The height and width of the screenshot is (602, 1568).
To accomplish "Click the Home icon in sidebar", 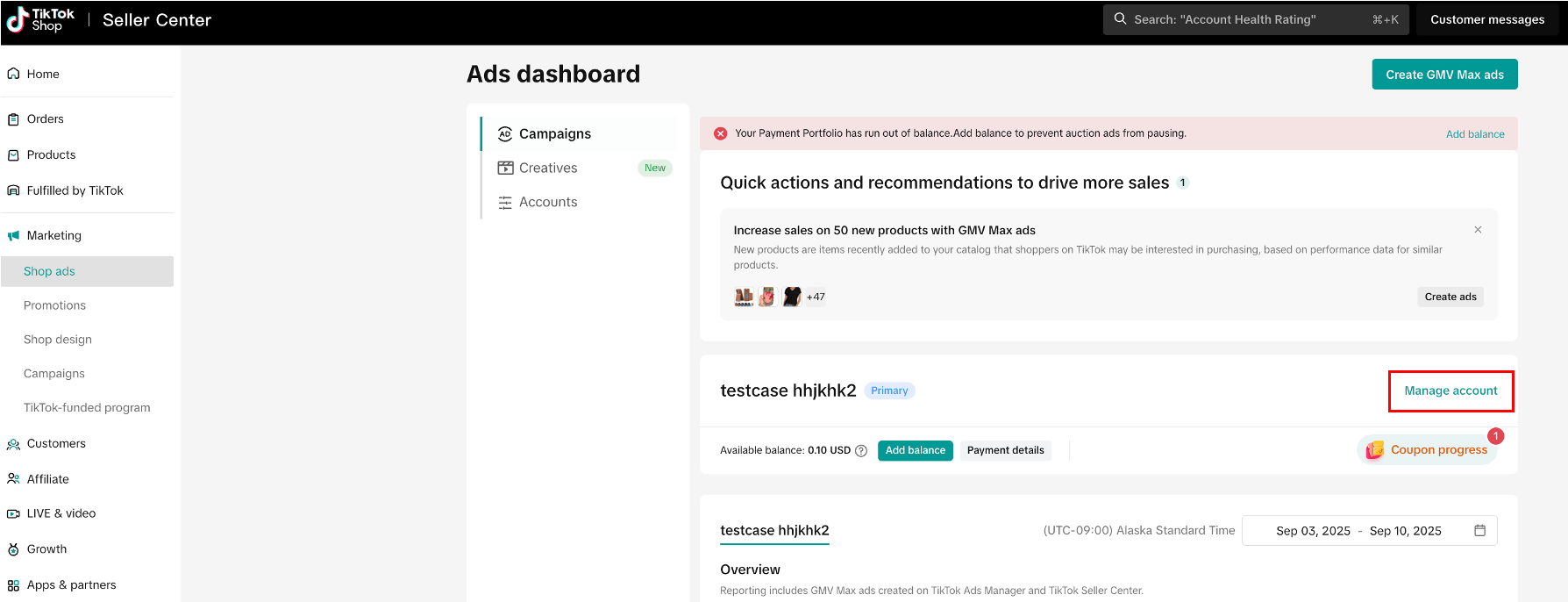I will click(14, 74).
